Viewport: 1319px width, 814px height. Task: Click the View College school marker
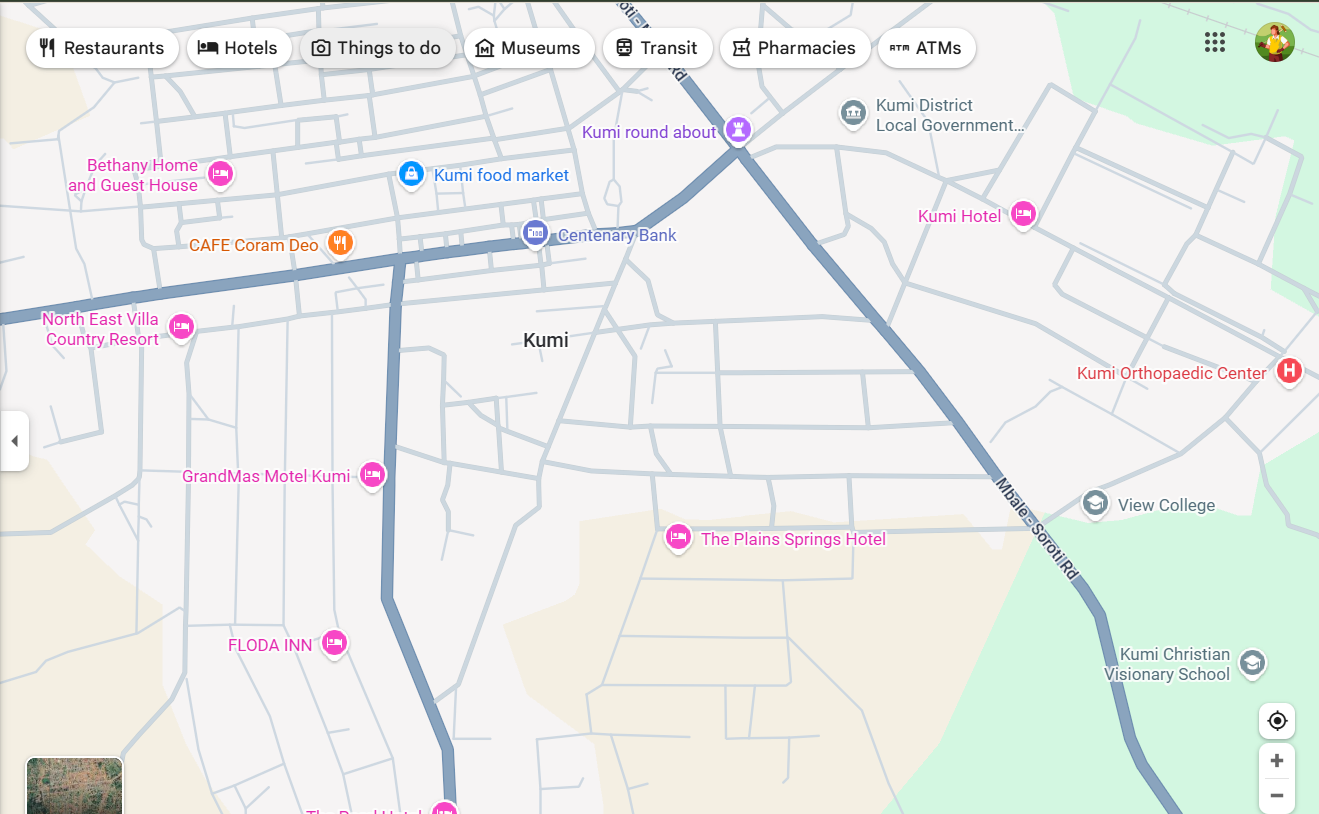(1095, 503)
